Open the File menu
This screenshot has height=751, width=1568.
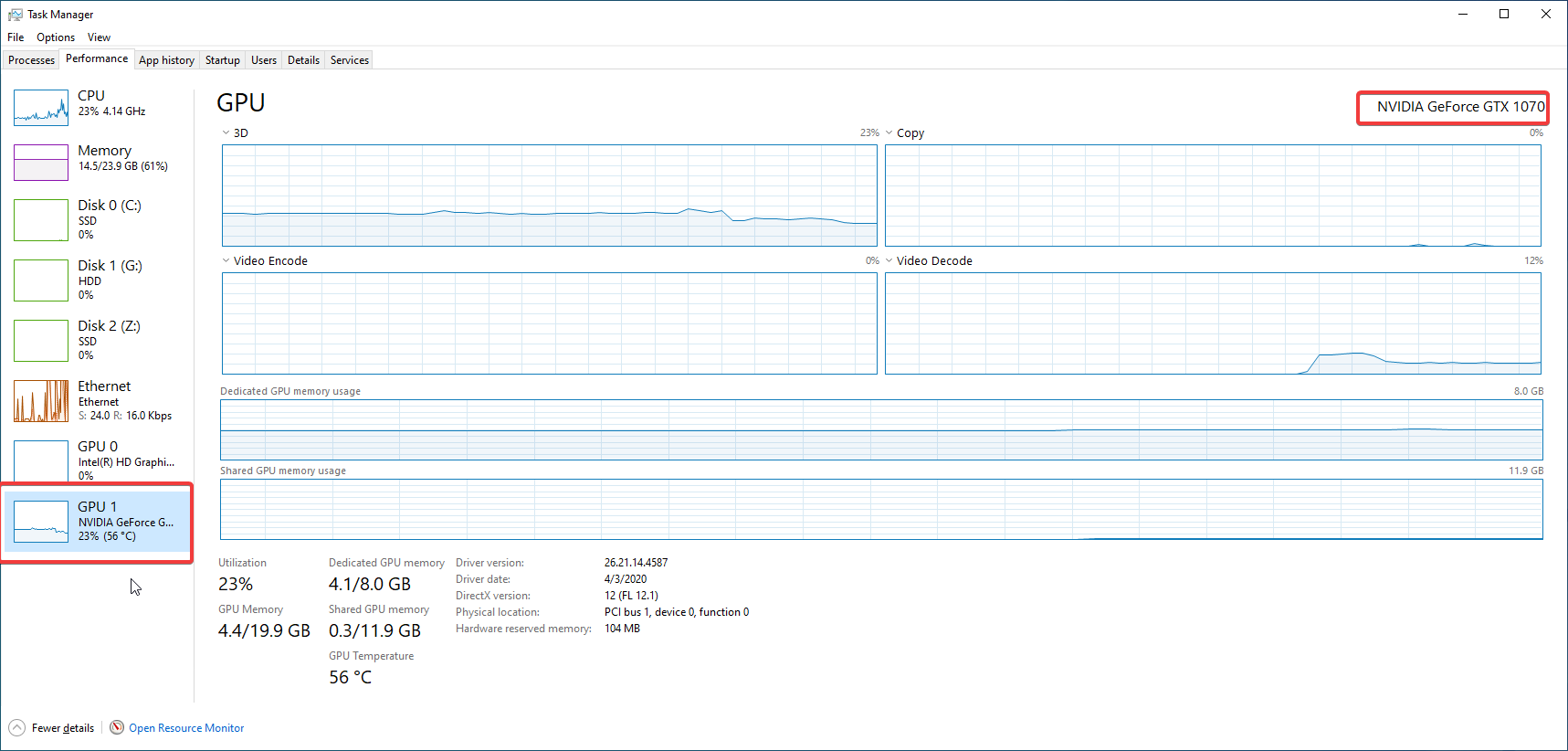16,37
